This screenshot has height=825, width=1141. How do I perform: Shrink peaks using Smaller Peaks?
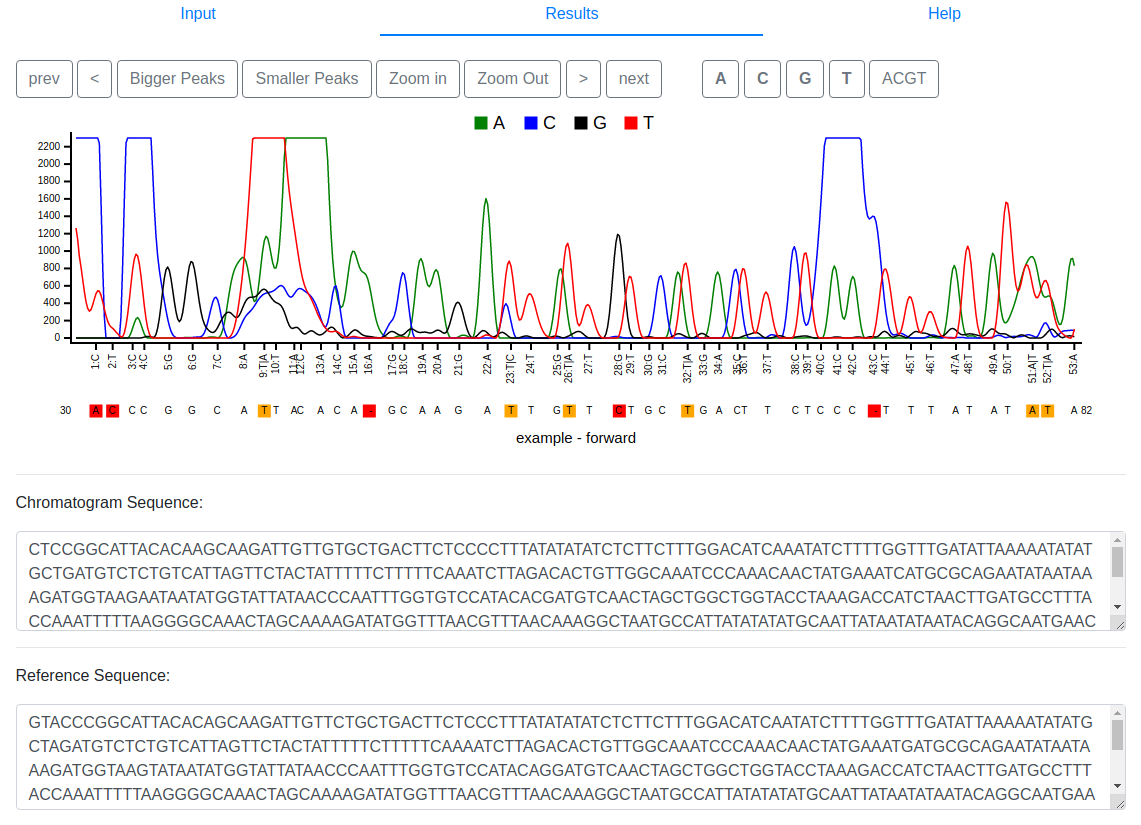coord(307,79)
